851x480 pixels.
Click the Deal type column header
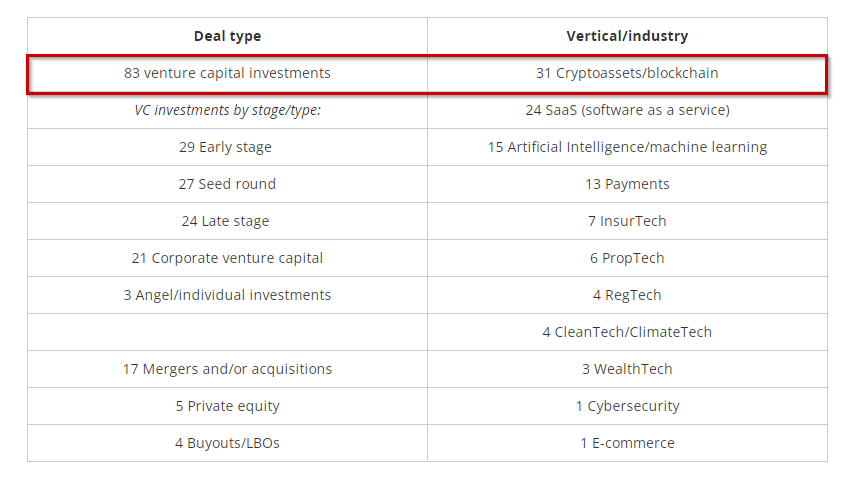227,36
